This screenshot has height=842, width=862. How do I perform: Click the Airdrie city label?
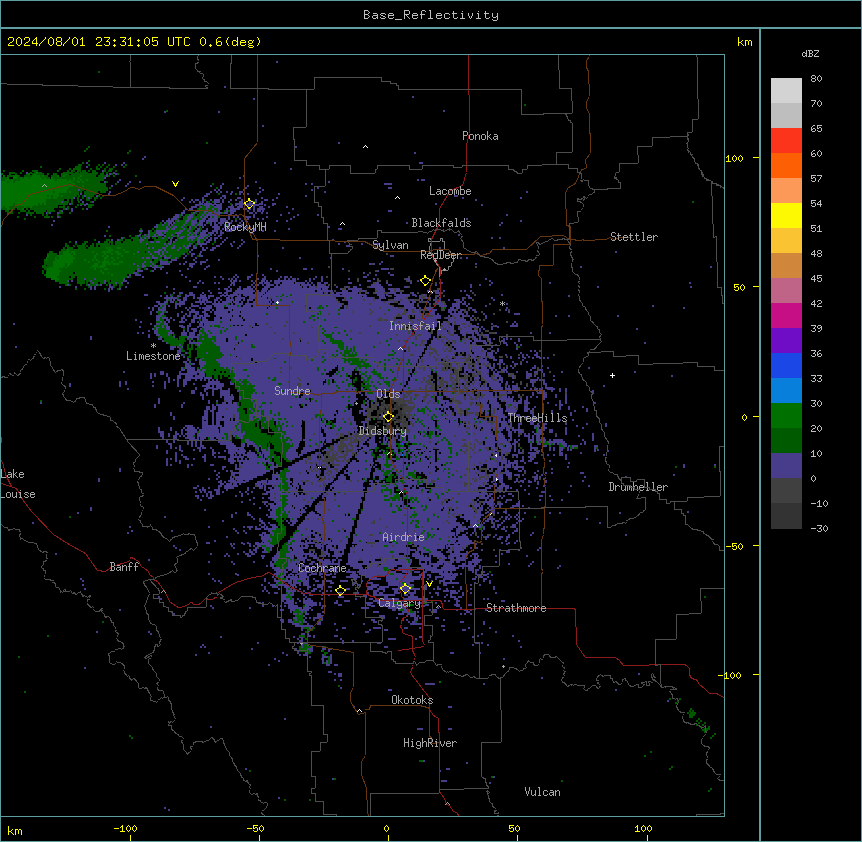coord(404,537)
